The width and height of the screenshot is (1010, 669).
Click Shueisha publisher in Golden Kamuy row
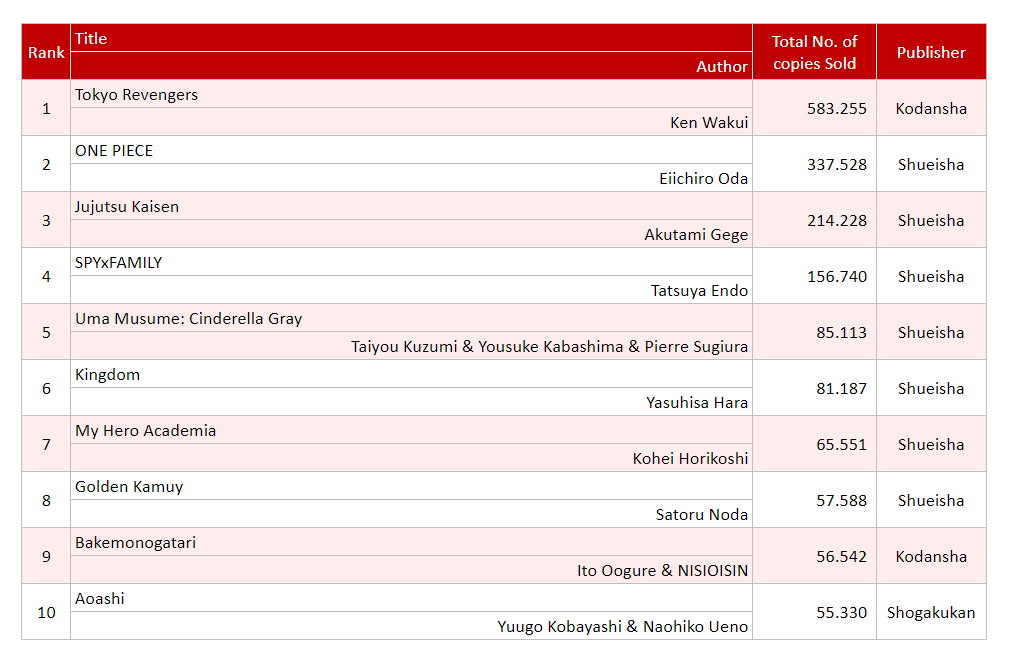[931, 500]
